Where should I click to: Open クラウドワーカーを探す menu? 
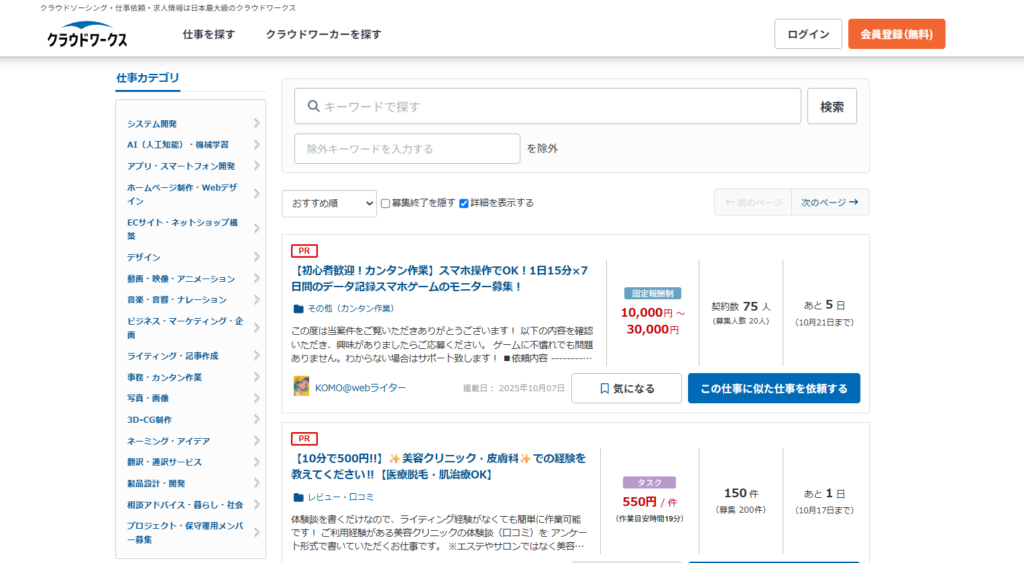(323, 34)
